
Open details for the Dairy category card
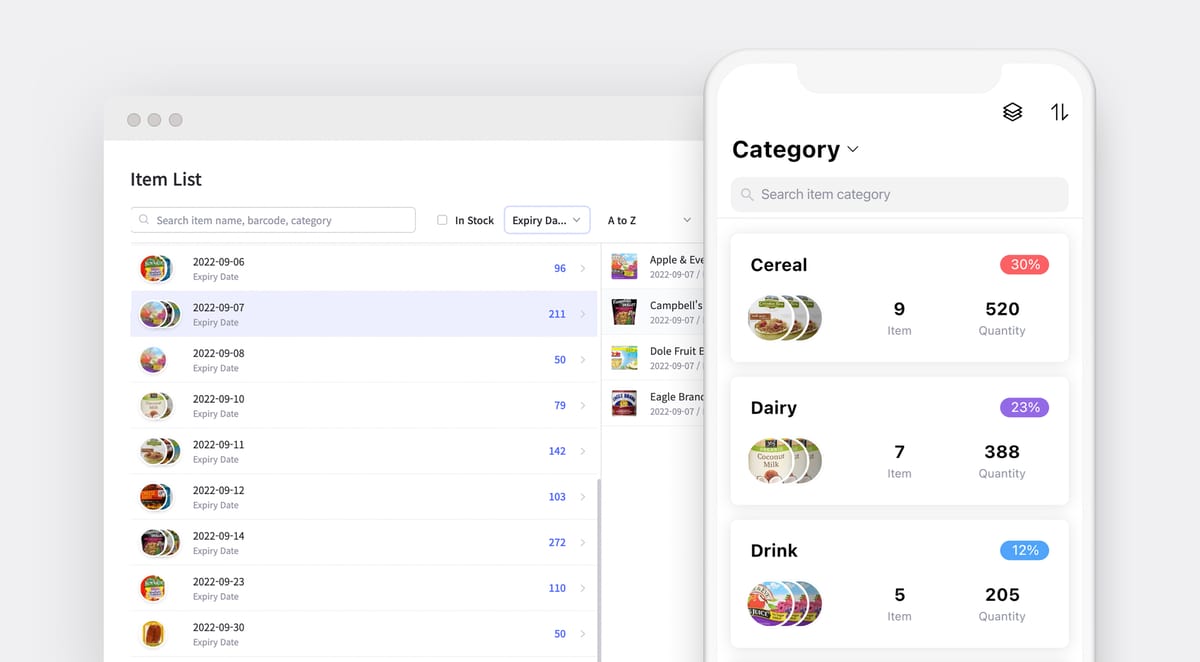point(898,440)
